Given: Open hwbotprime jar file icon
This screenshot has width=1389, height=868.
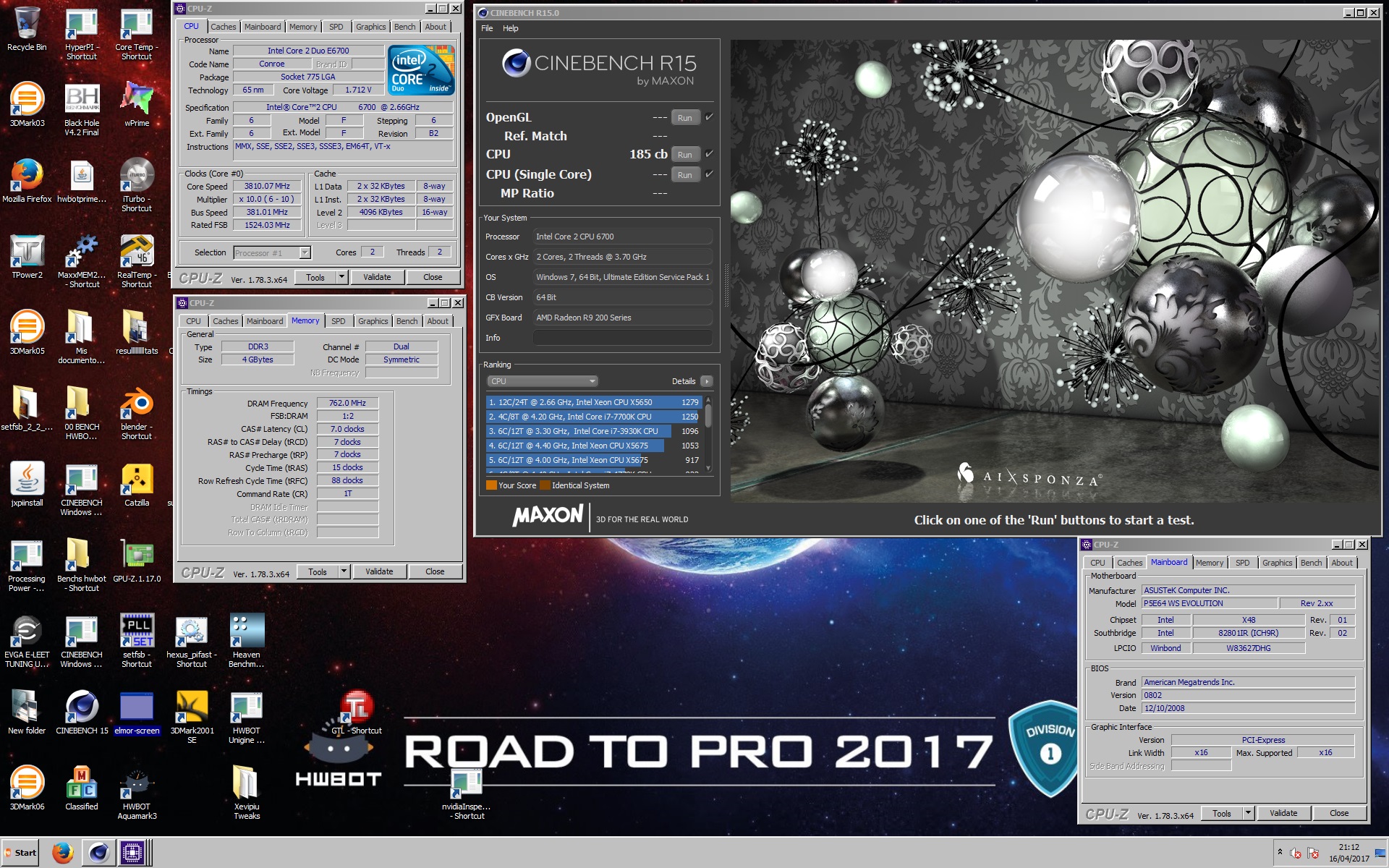Looking at the screenshot, I should tap(82, 175).
